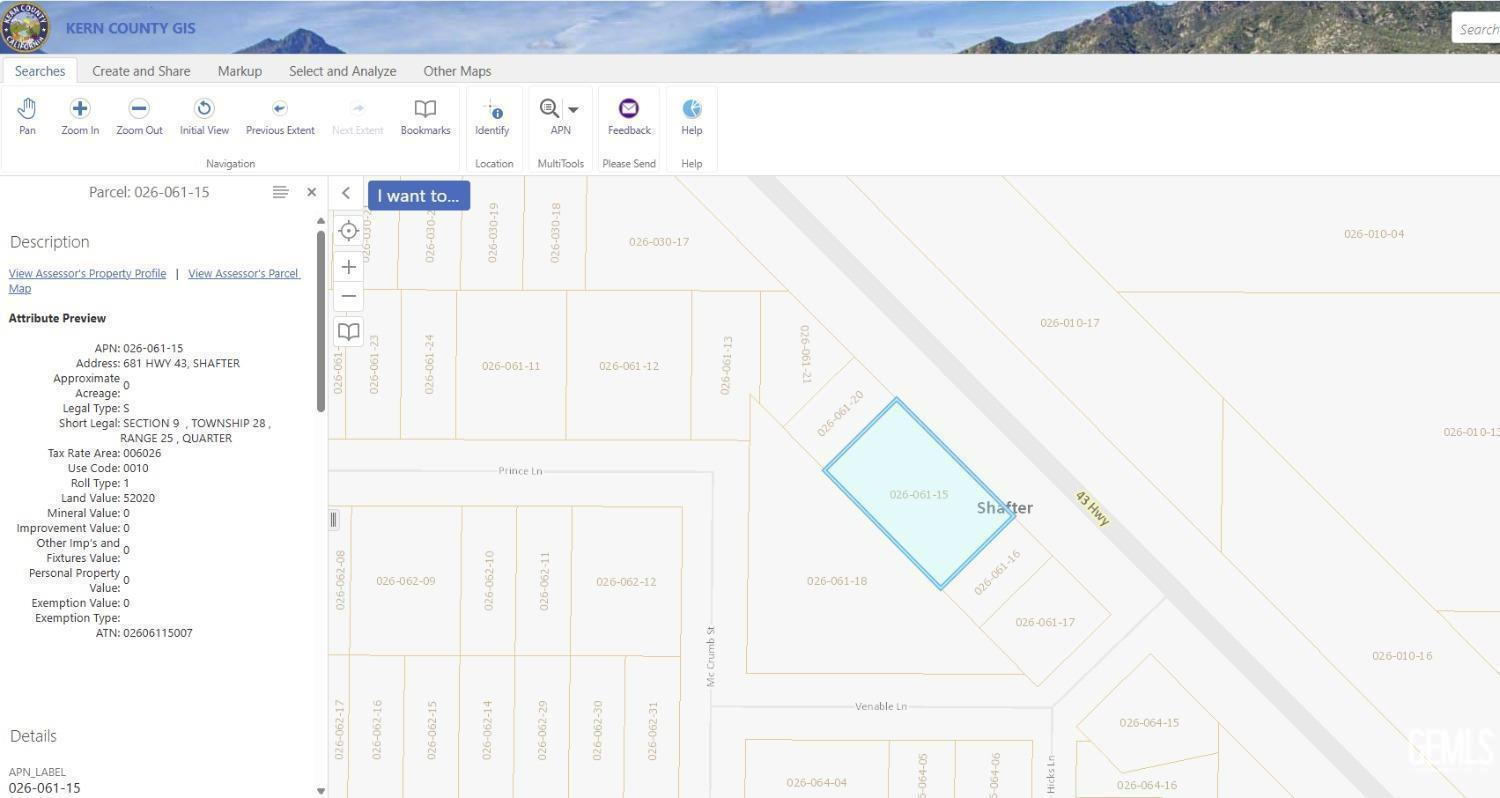Select highlighted parcel 026-061-15 on map

point(919,494)
